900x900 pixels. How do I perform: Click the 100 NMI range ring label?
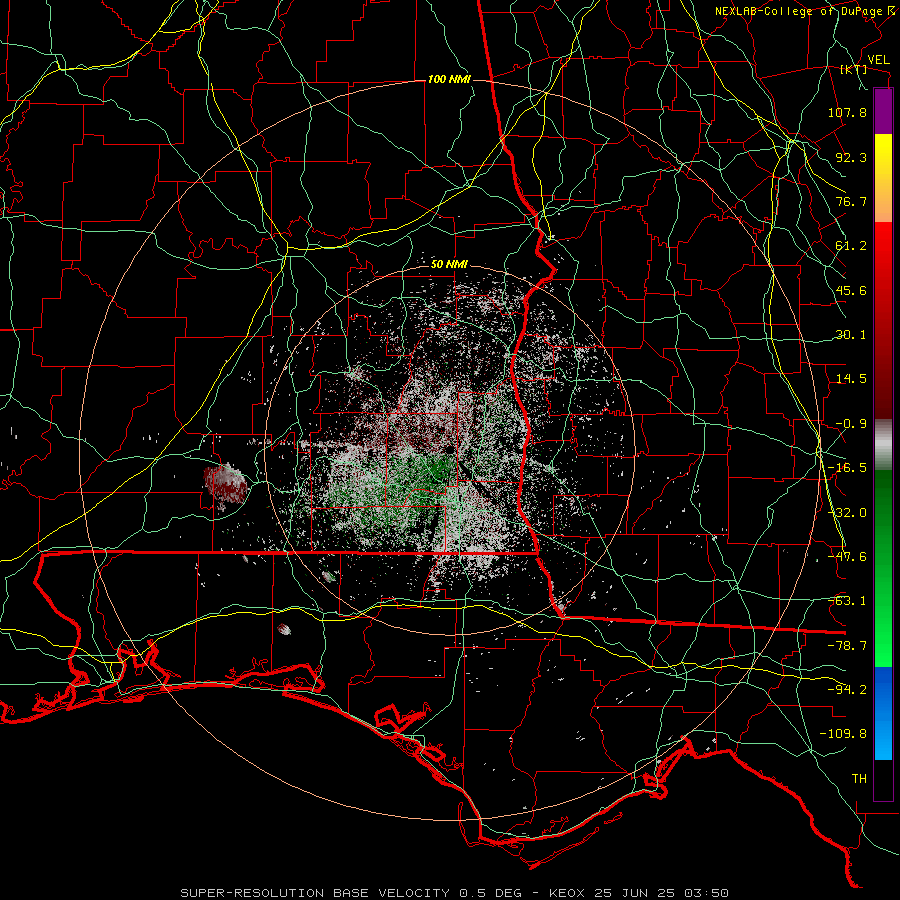(449, 79)
